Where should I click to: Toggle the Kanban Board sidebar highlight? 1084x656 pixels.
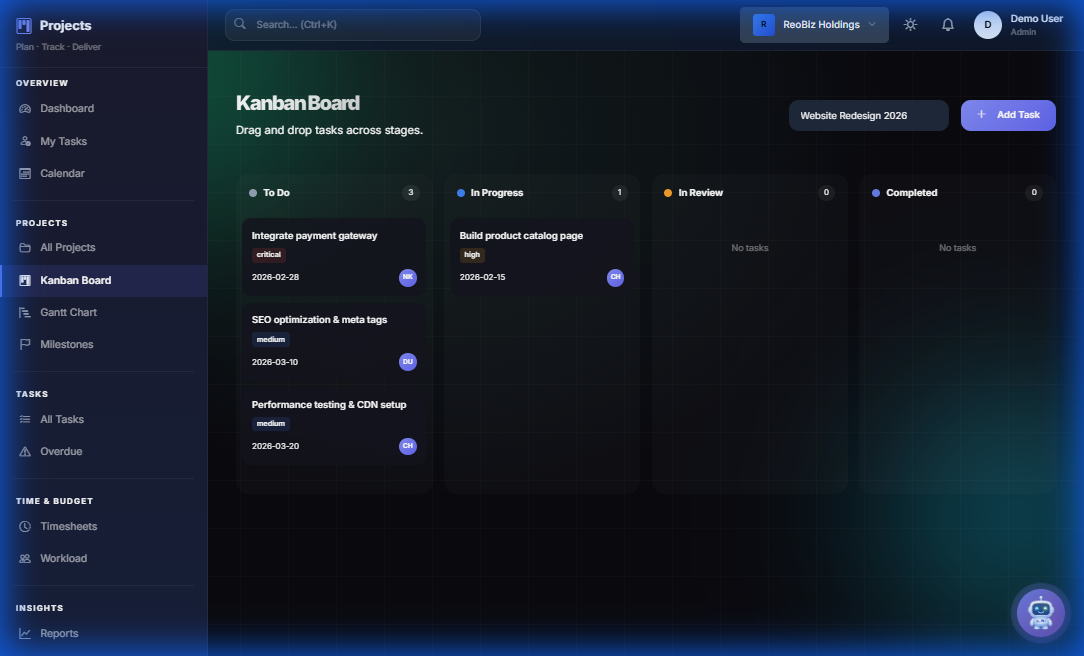tap(76, 280)
